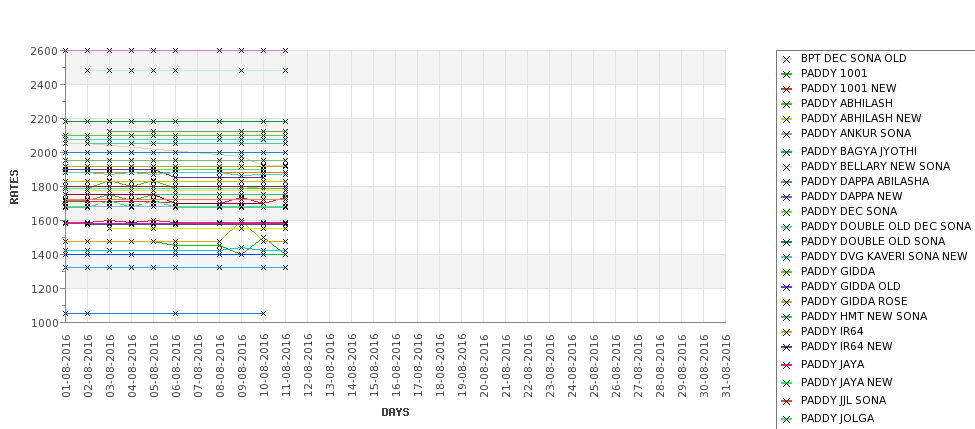The height and width of the screenshot is (429, 975).
Task: Click the 1000 rate axis label
Action: (44, 323)
